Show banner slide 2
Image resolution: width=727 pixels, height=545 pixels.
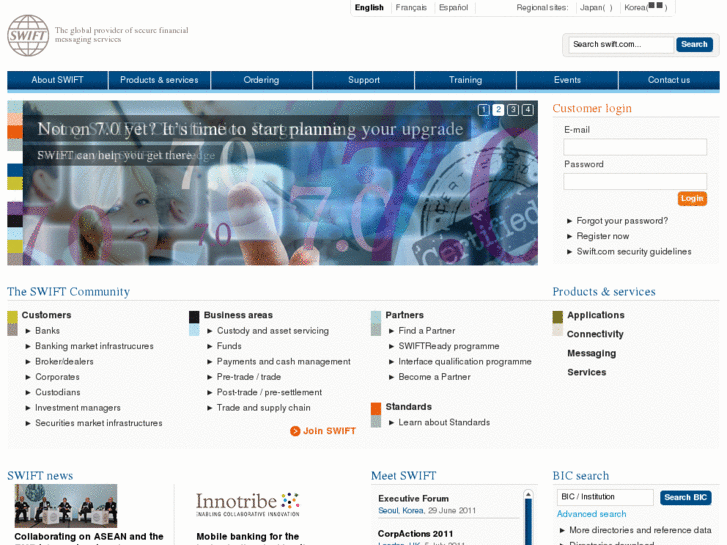point(498,109)
